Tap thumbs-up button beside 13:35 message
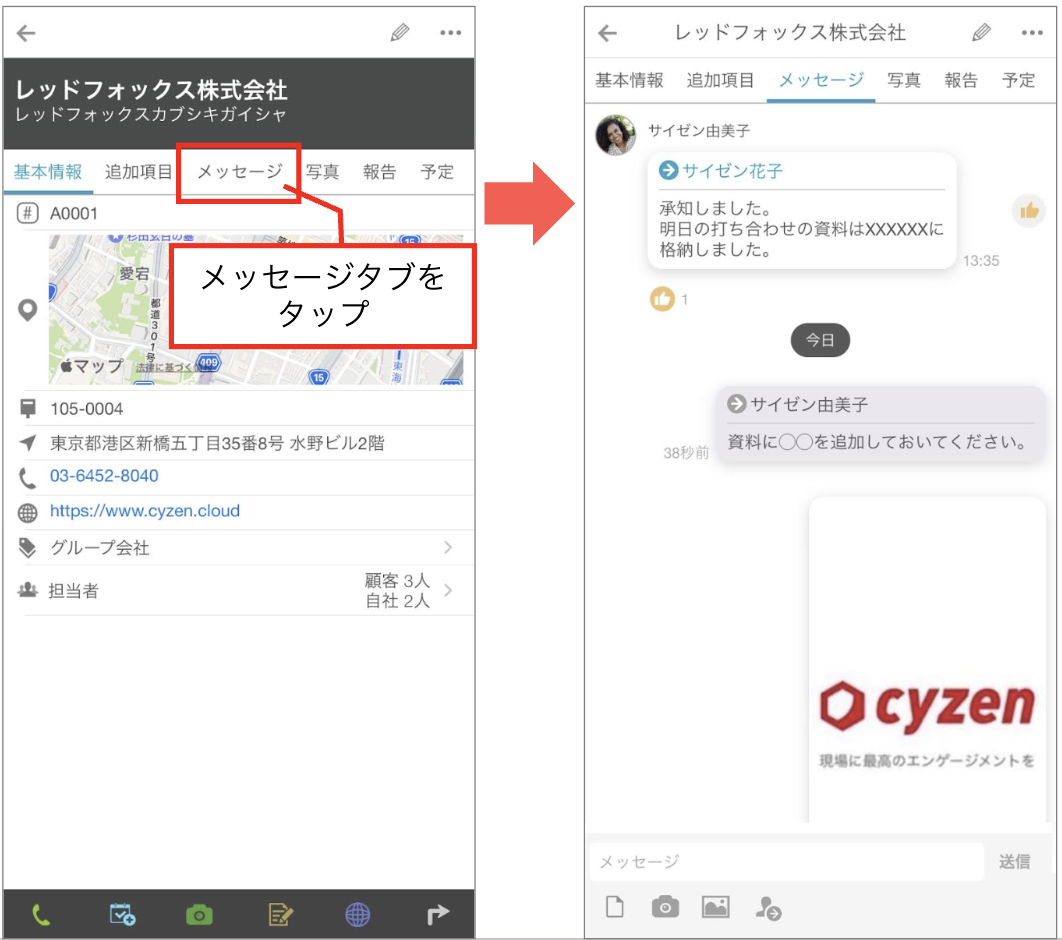1062x940 pixels. 1028,211
